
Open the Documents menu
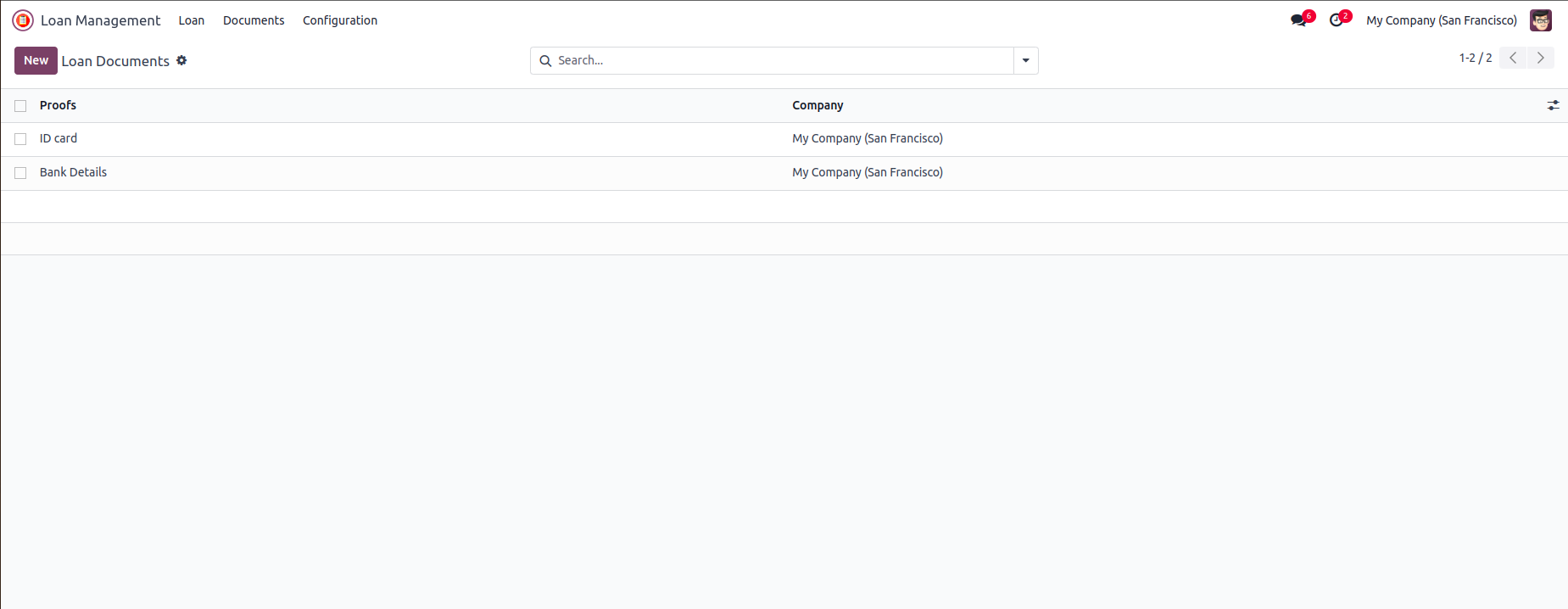254,20
